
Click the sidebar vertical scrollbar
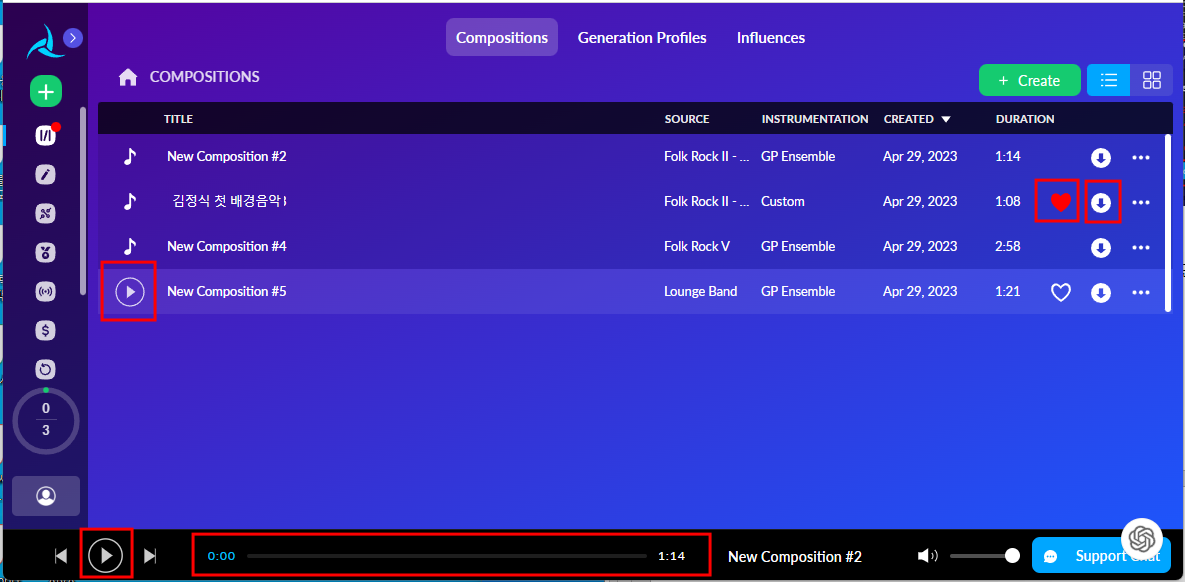click(x=83, y=200)
